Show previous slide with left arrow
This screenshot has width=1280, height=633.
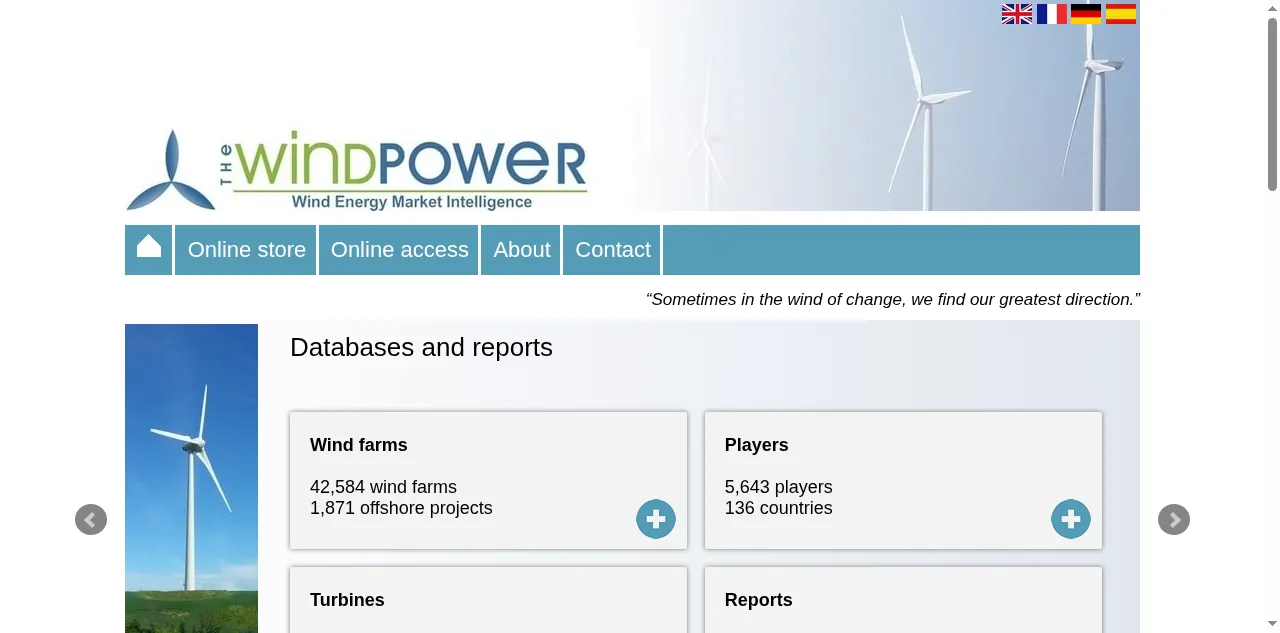pyautogui.click(x=91, y=519)
